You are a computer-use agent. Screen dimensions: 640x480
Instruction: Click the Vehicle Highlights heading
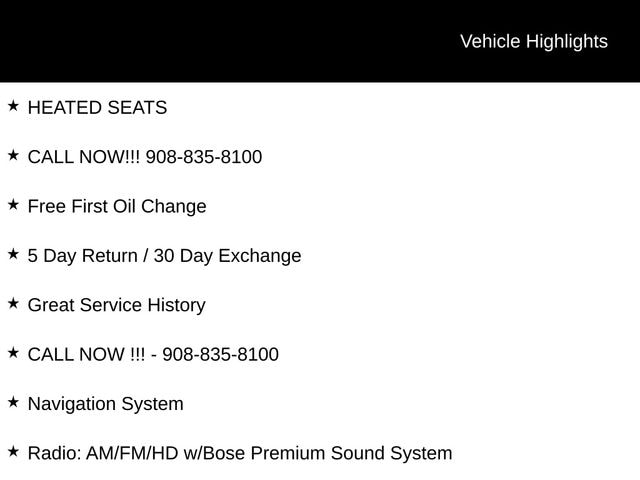click(533, 41)
